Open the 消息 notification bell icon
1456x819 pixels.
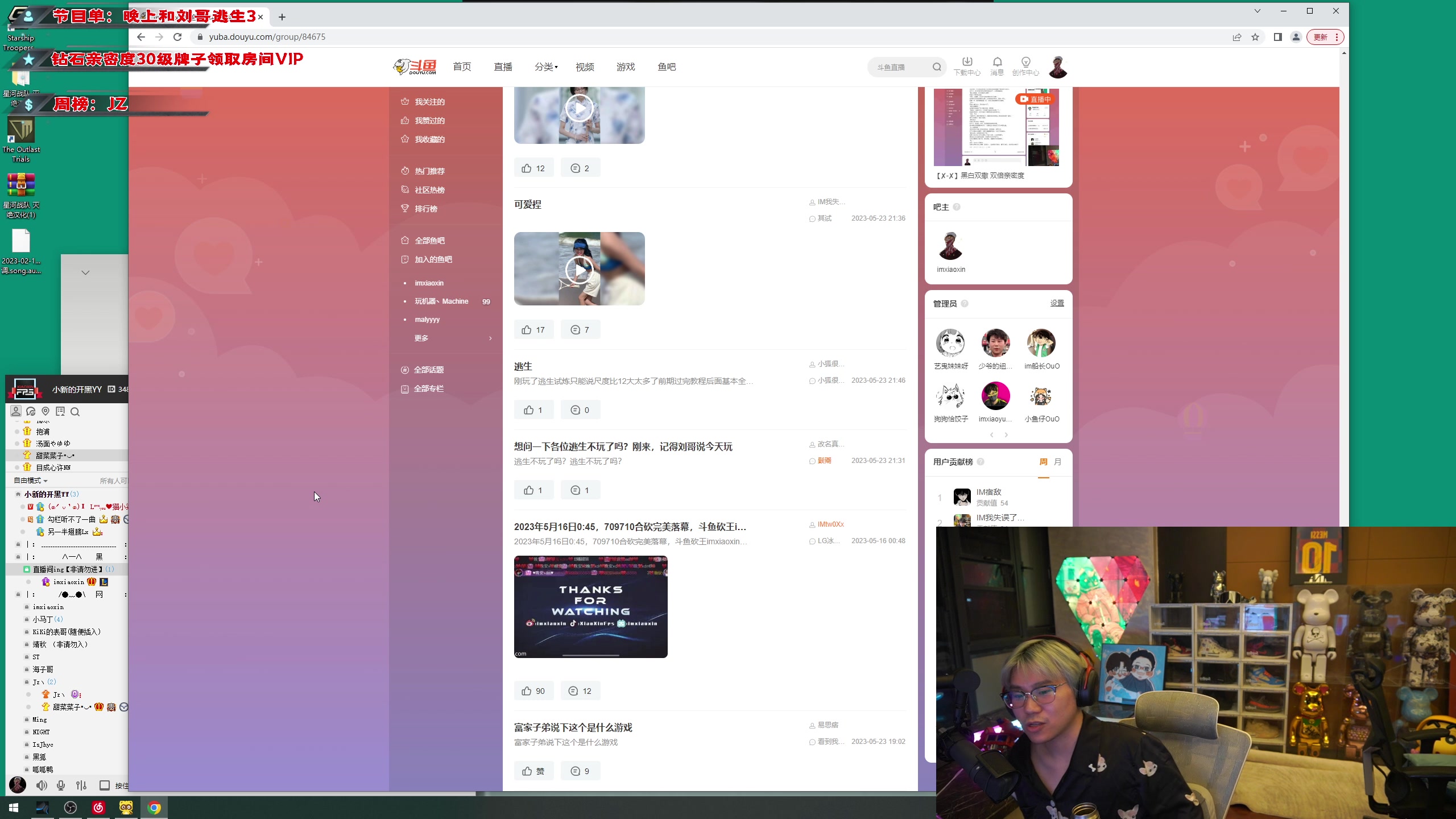point(996,64)
